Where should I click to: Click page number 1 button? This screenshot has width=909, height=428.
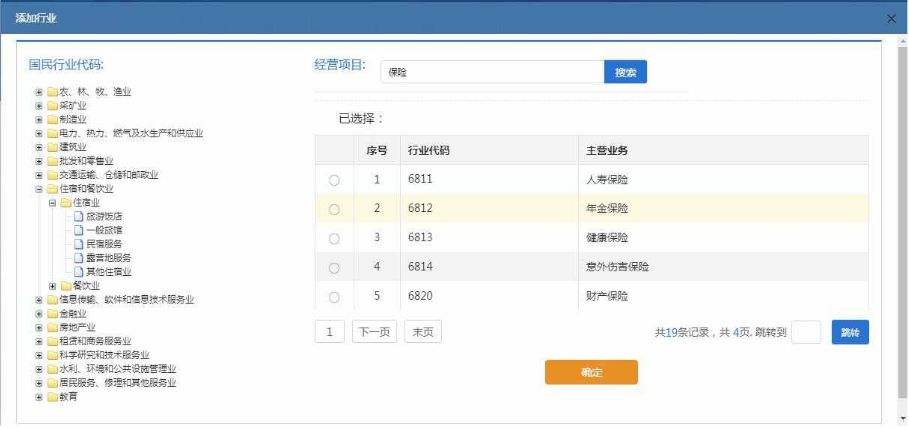330,332
